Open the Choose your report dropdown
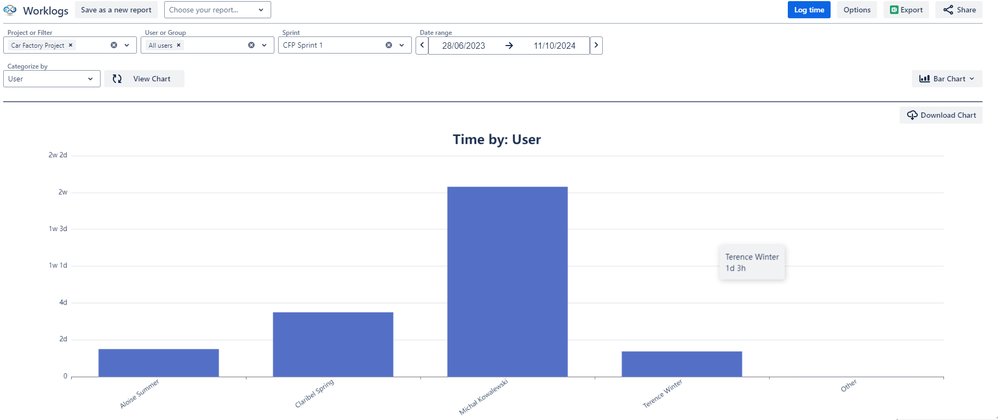Screen dimensions: 998x420 pos(218,10)
